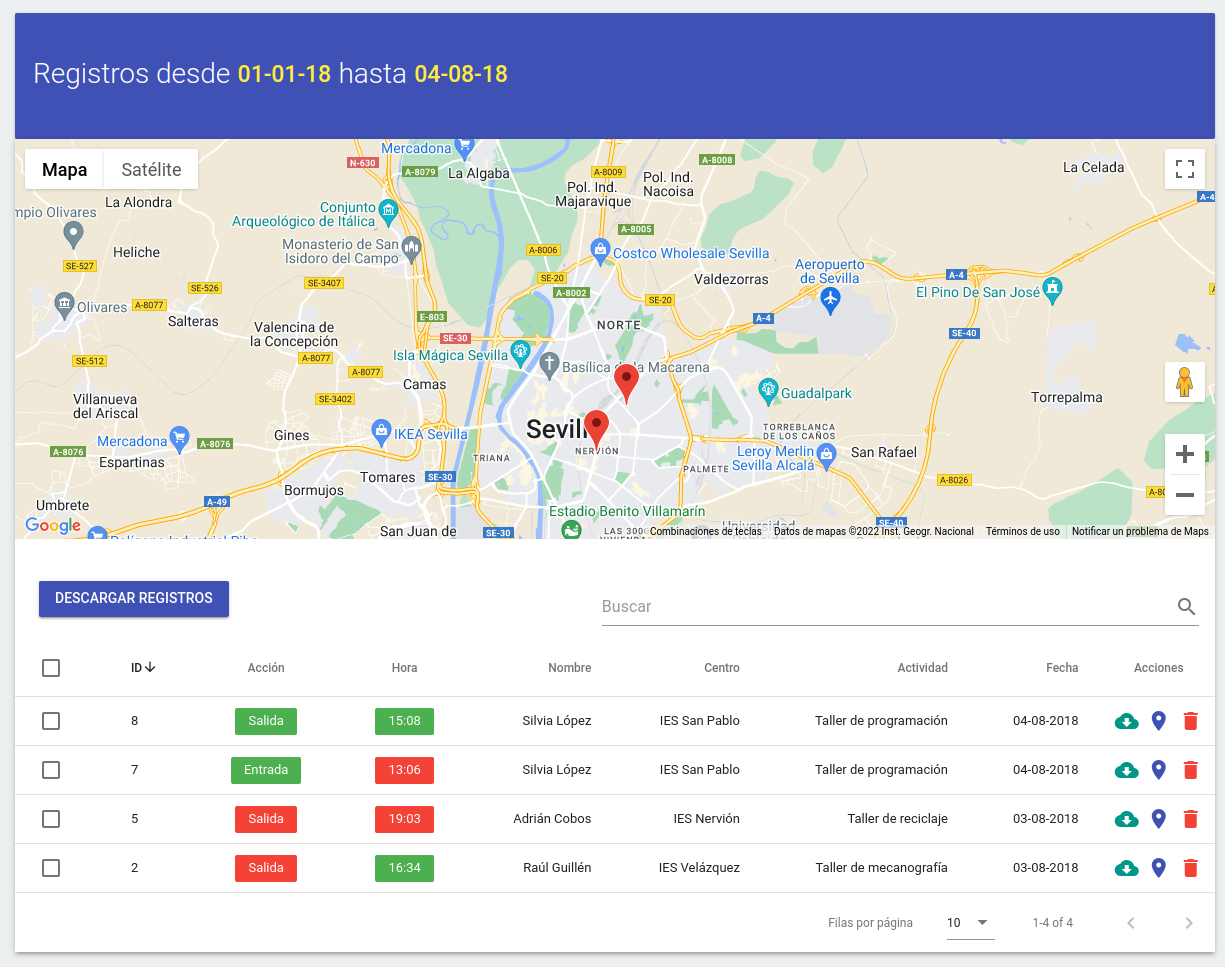Viewport: 1225px width, 967px height.
Task: Click the Entrada badge in row 7
Action: pos(266,770)
